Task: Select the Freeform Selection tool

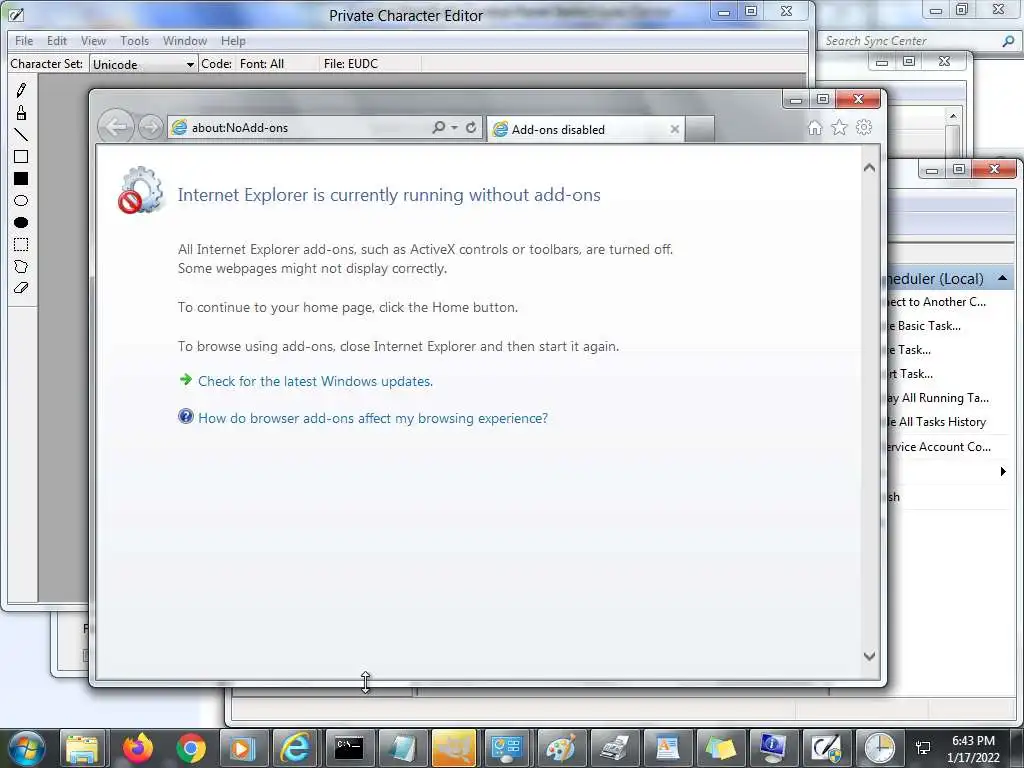Action: click(21, 266)
